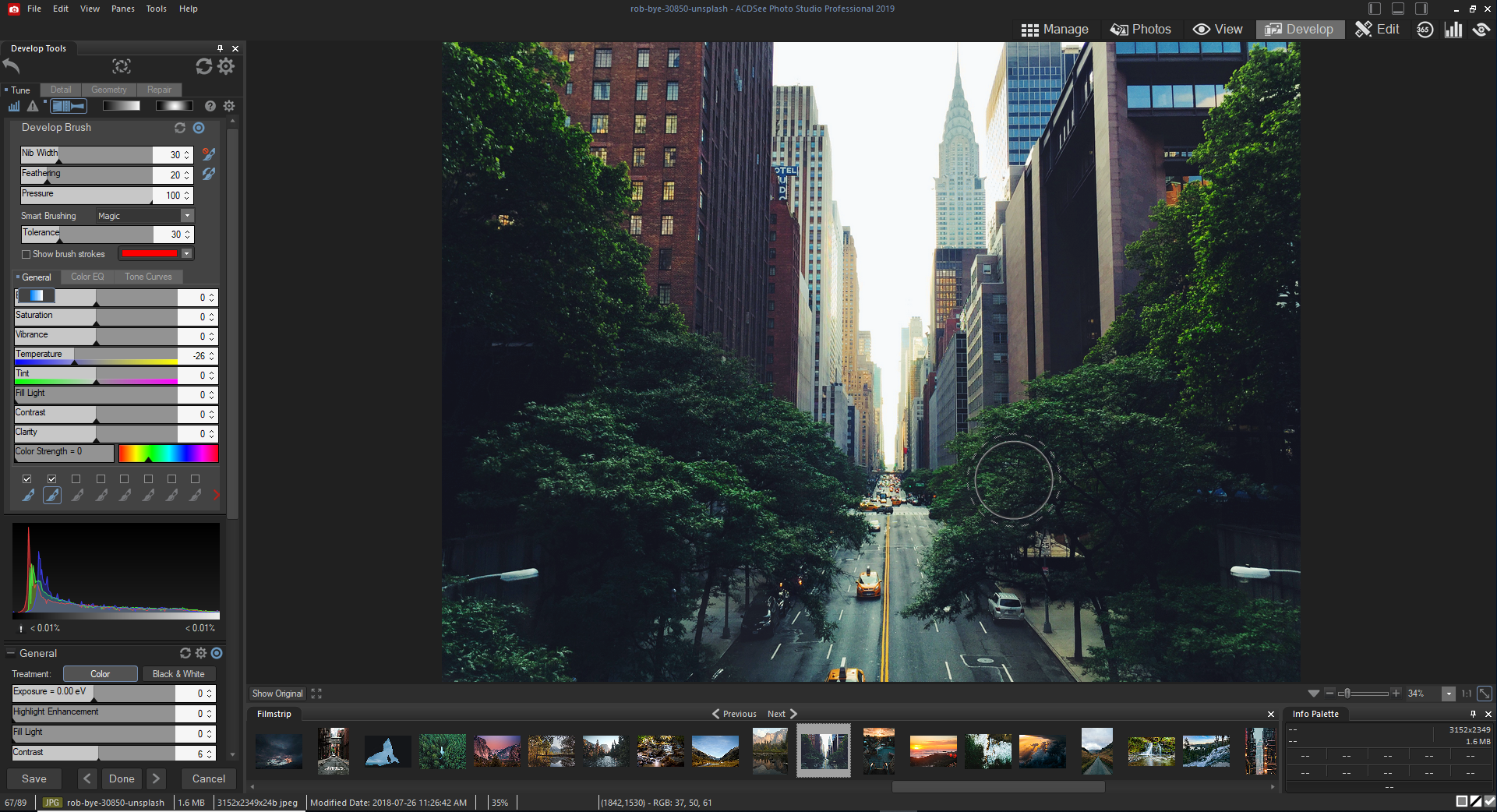Select the Linear Gradient tool

[x=121, y=106]
